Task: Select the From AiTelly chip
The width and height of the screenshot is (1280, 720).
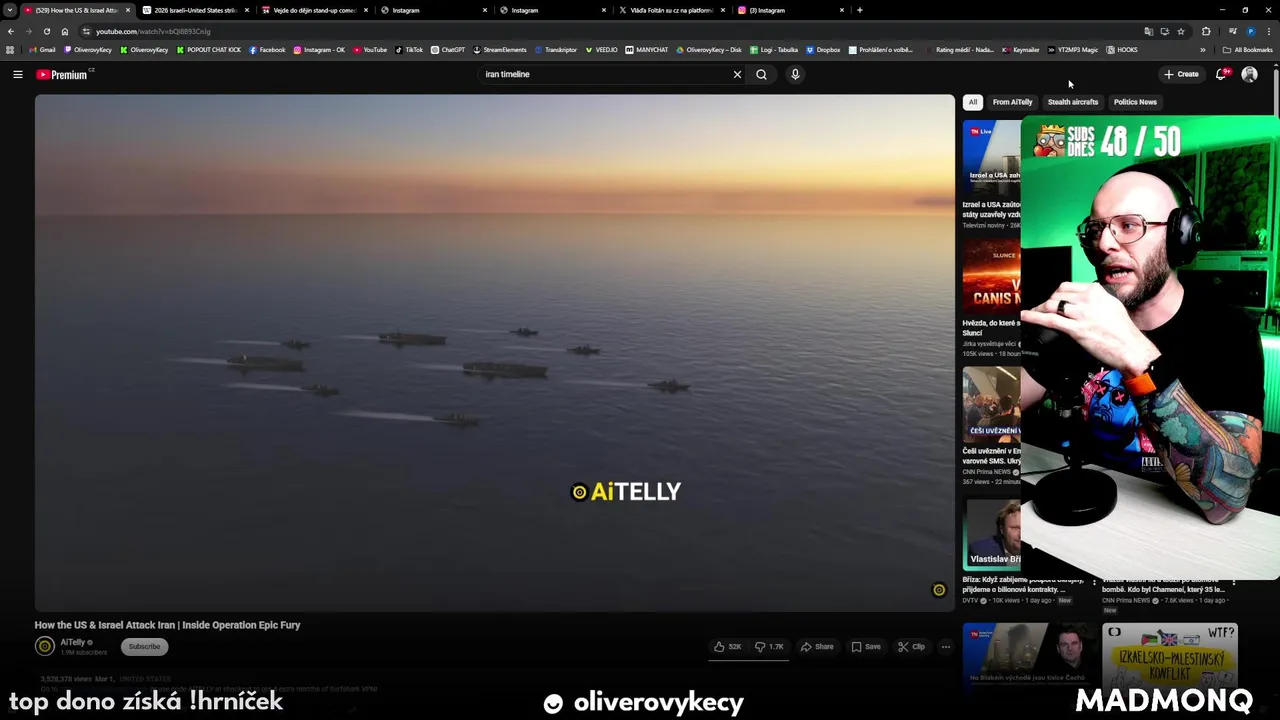Action: (1012, 102)
